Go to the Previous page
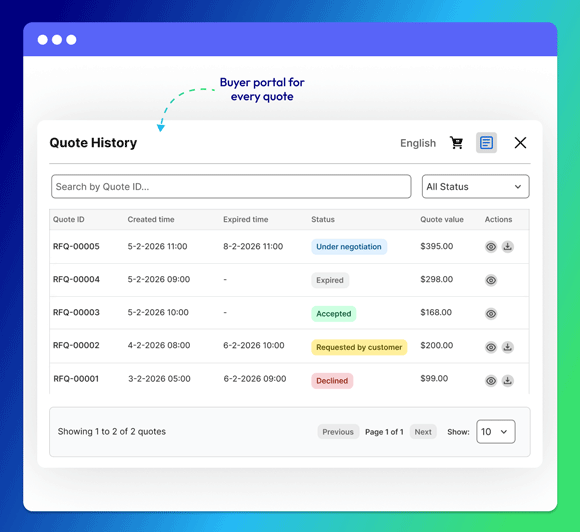 (338, 432)
